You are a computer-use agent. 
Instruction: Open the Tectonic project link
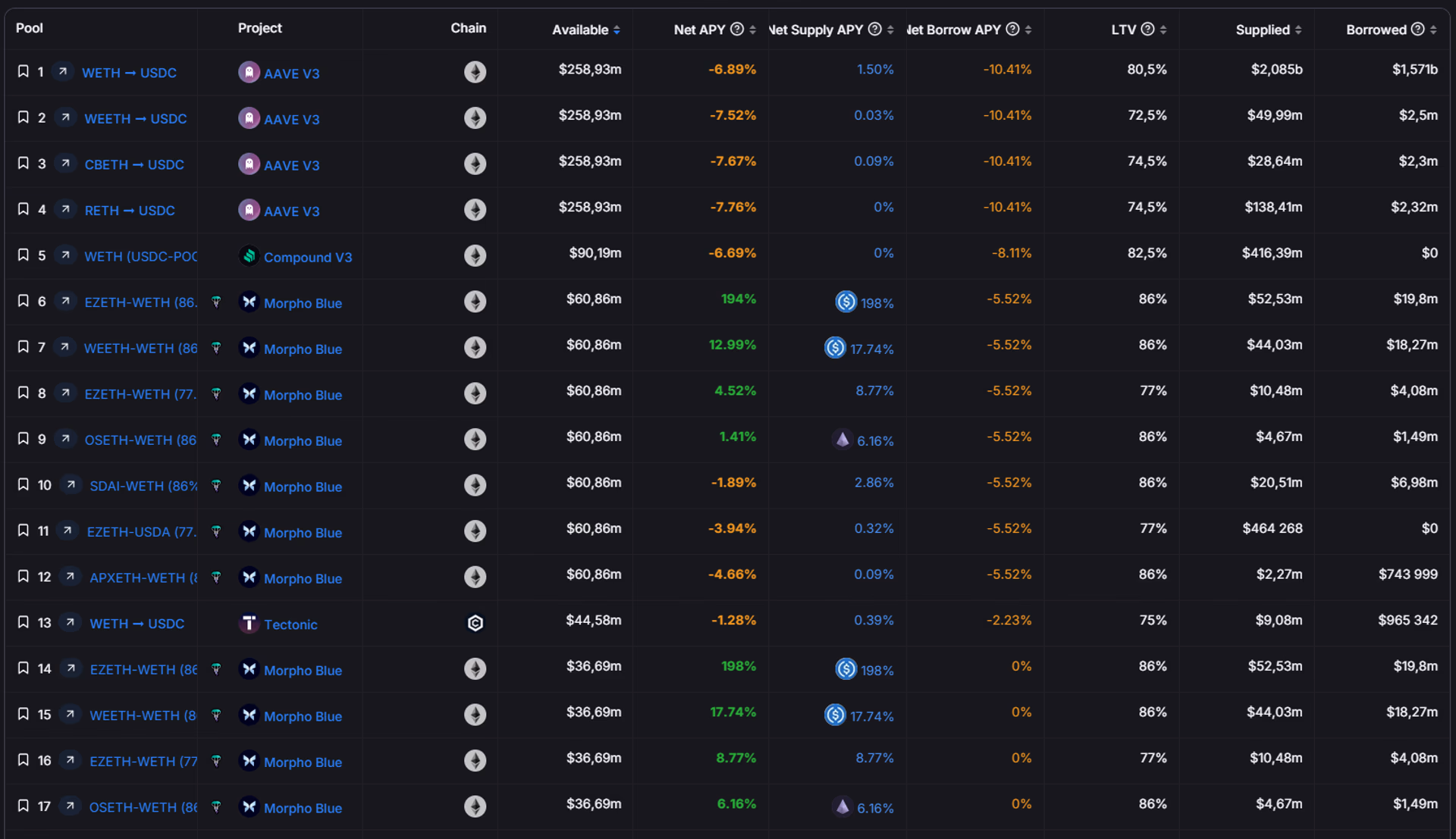[x=290, y=625]
